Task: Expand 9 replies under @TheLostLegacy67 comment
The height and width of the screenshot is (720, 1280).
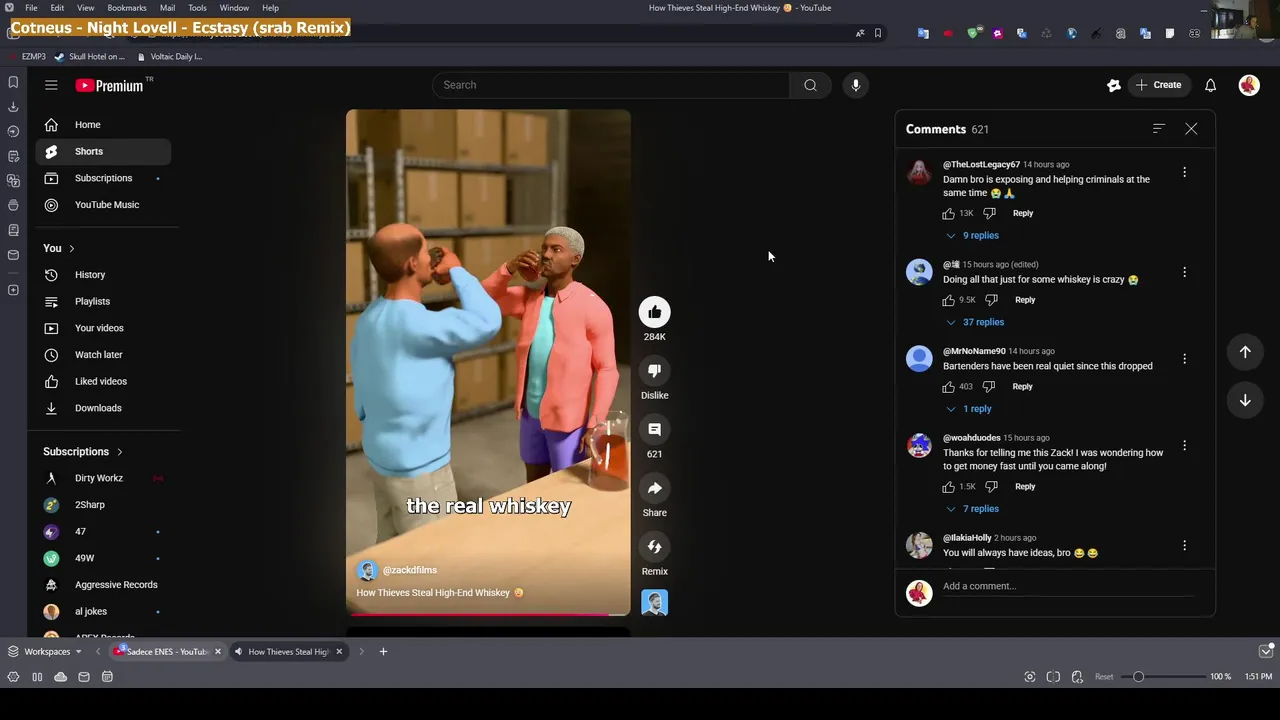Action: [x=972, y=236]
